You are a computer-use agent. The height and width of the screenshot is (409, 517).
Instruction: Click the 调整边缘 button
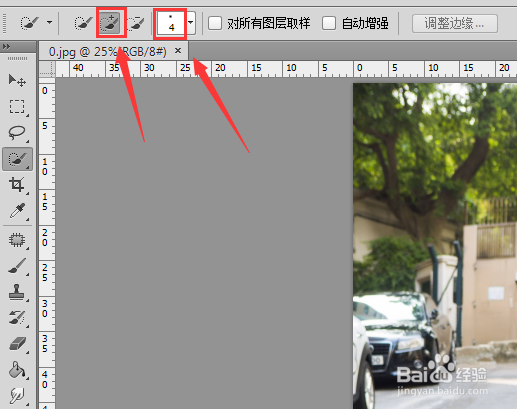(455, 23)
